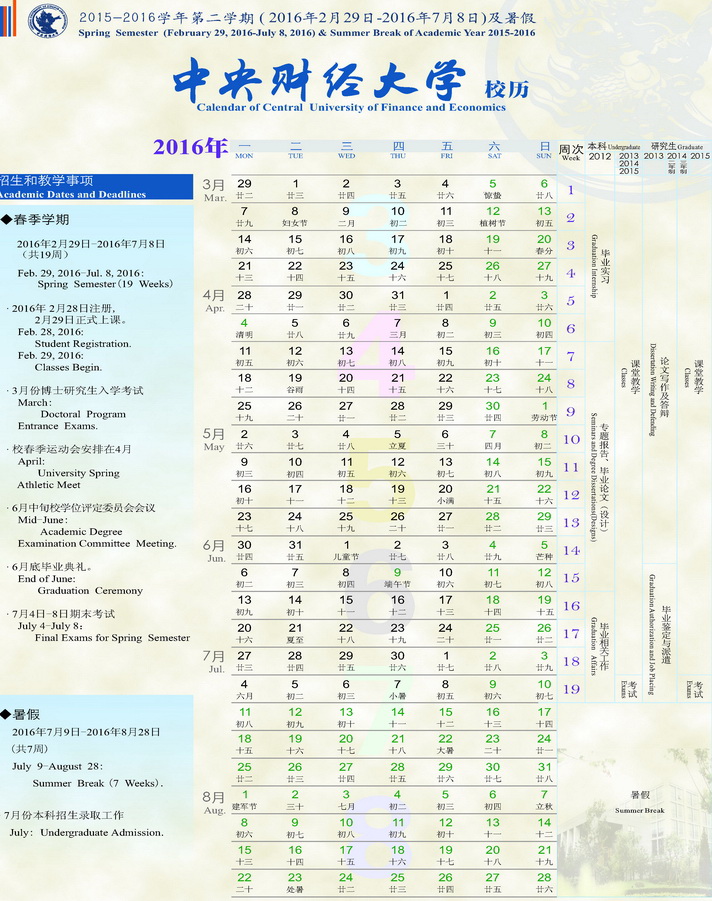This screenshot has width=712, height=901.
Task: Select the 妇女节 date cell in March
Action: pos(295,217)
